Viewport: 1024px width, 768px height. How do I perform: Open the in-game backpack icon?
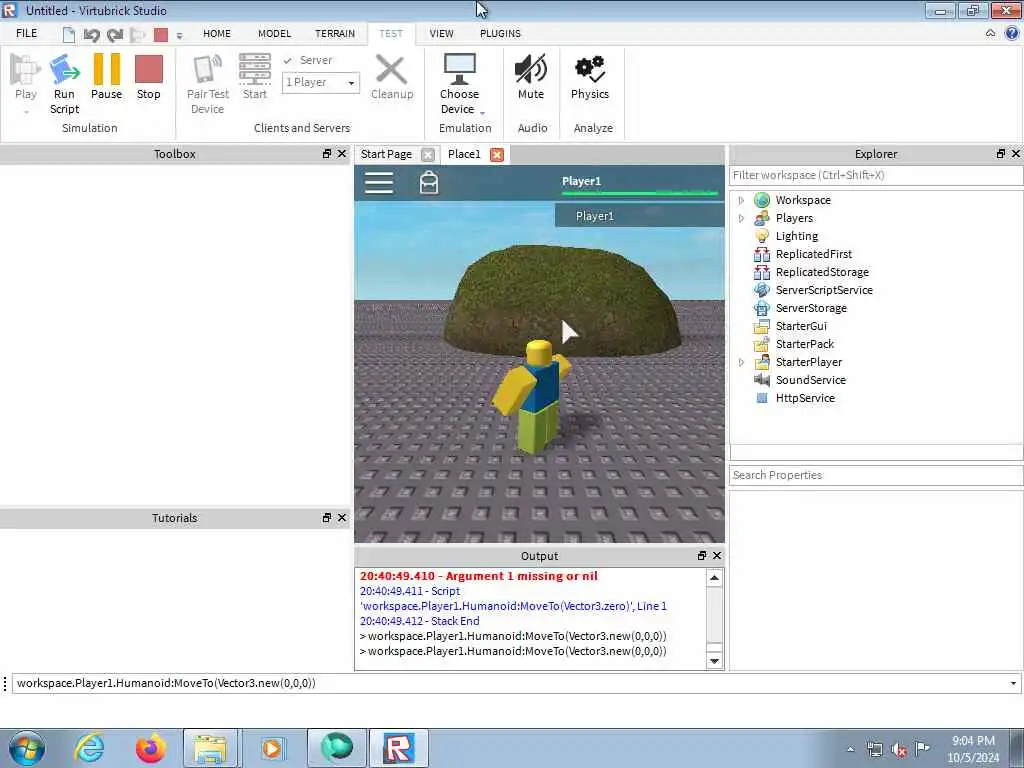pyautogui.click(x=429, y=183)
